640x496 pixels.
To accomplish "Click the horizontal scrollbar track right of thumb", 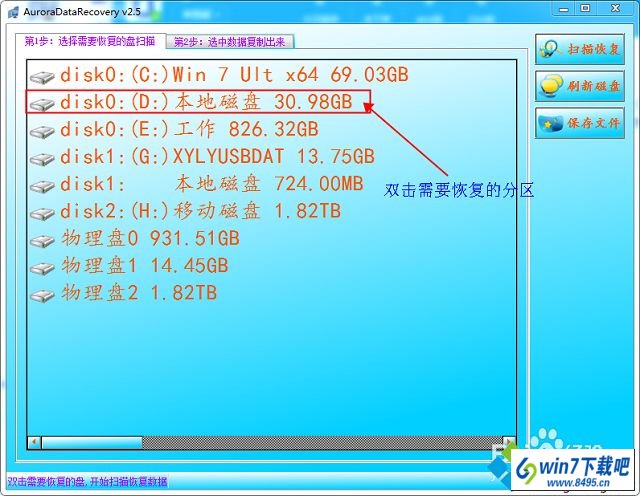I will 322,443.
